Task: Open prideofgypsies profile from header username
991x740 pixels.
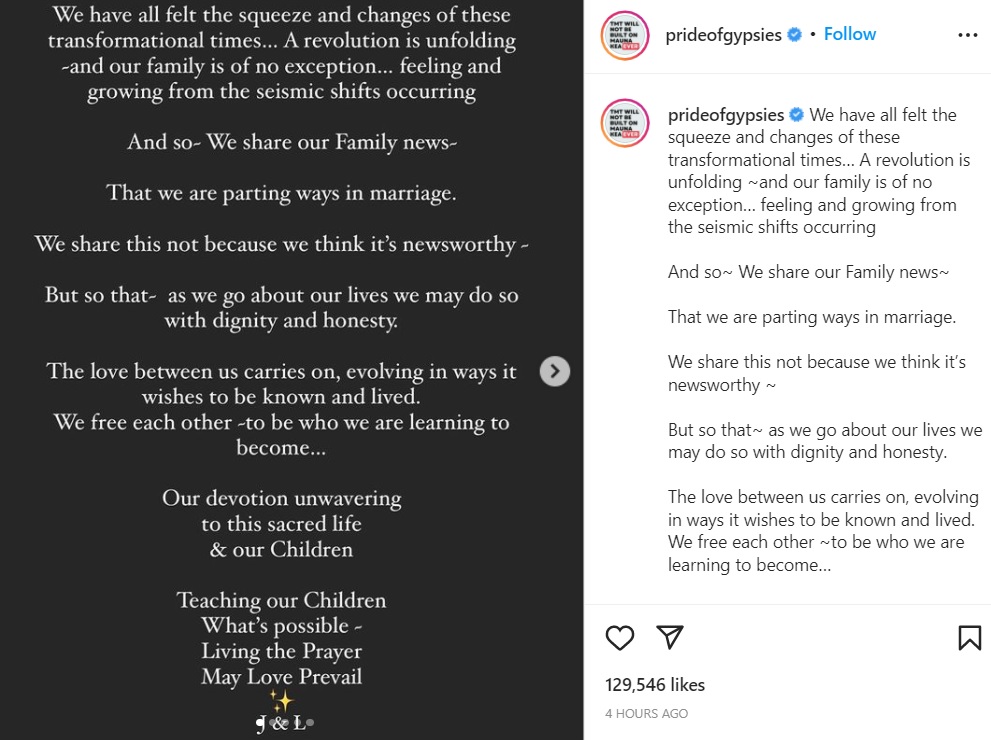Action: (x=724, y=35)
